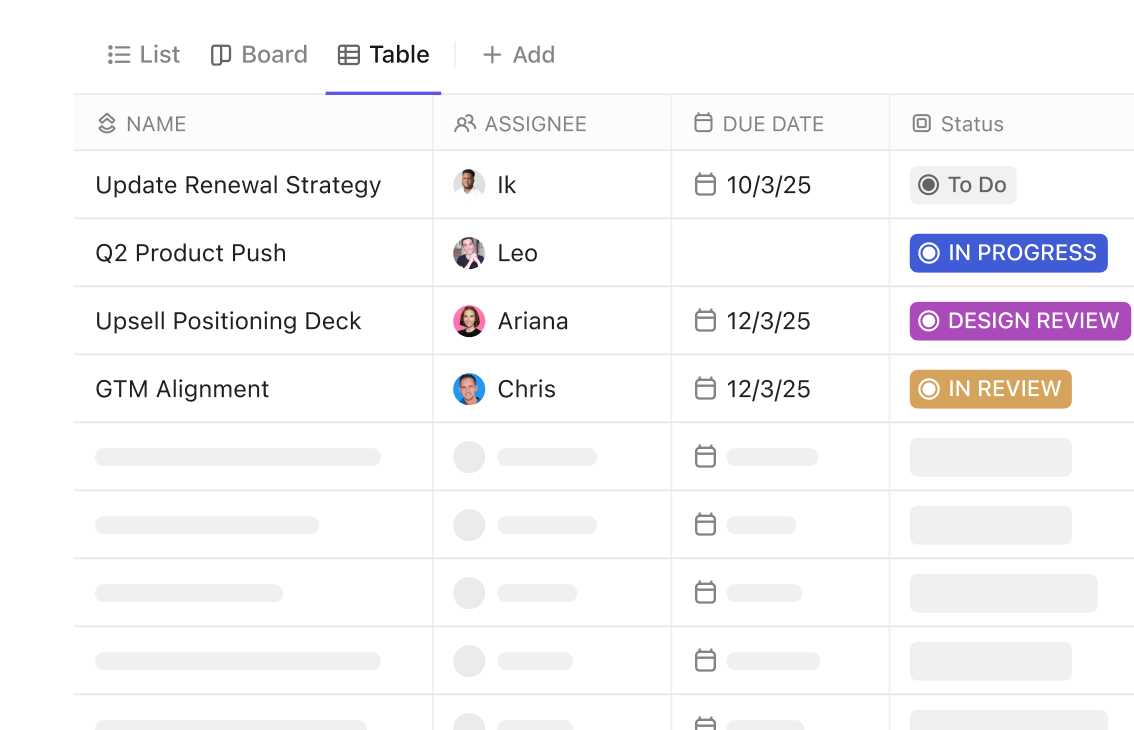Click empty due date cell for Q2 Product Push

click(x=780, y=253)
